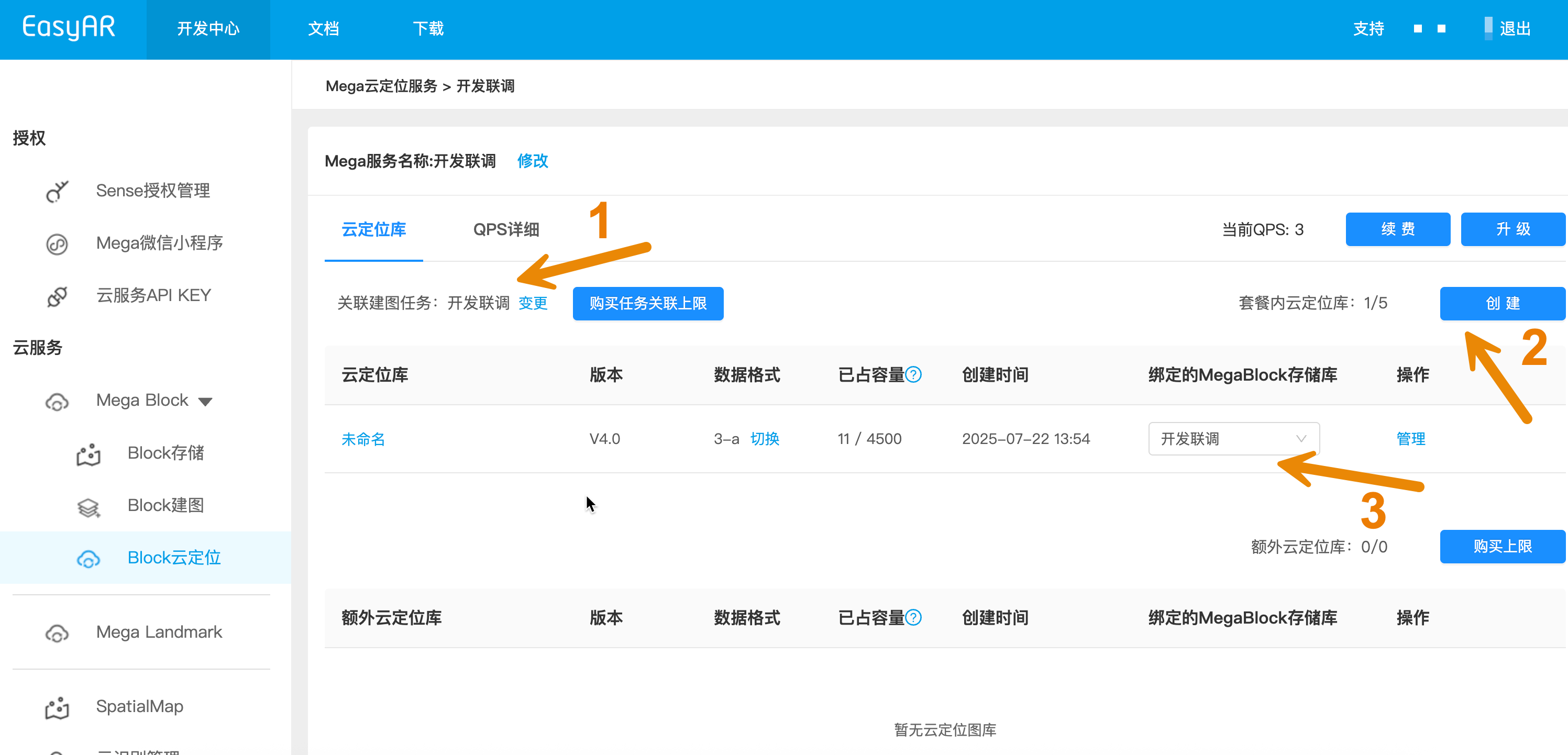Click the Sense授权管理 key icon
The width and height of the screenshot is (1568, 755).
pyautogui.click(x=57, y=192)
